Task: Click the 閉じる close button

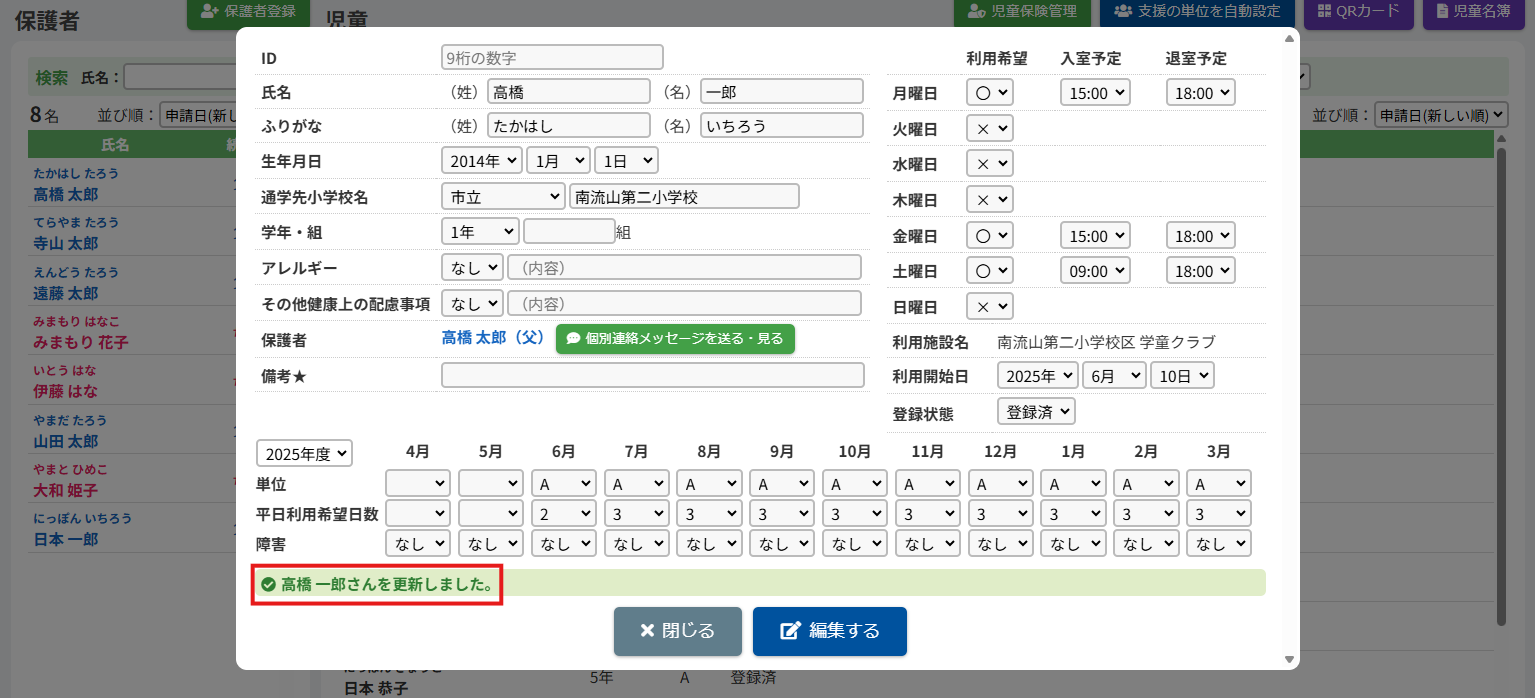Action: point(677,631)
